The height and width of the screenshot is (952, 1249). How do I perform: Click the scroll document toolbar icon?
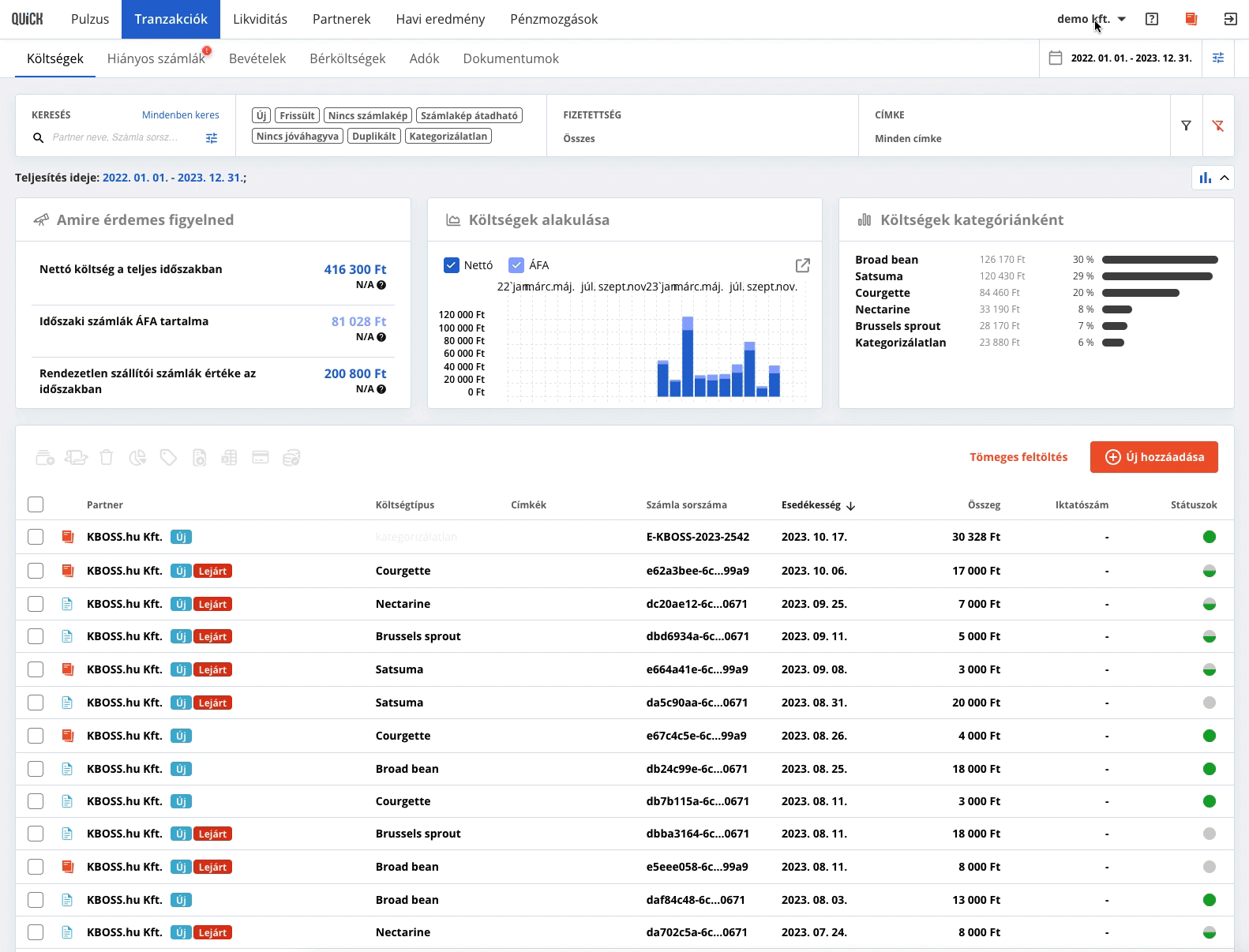pyautogui.click(x=76, y=457)
